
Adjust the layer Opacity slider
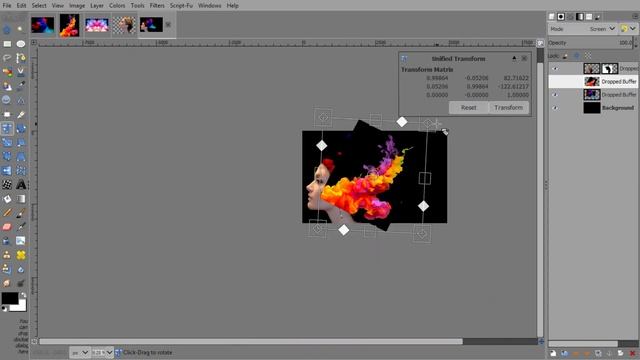click(x=590, y=43)
